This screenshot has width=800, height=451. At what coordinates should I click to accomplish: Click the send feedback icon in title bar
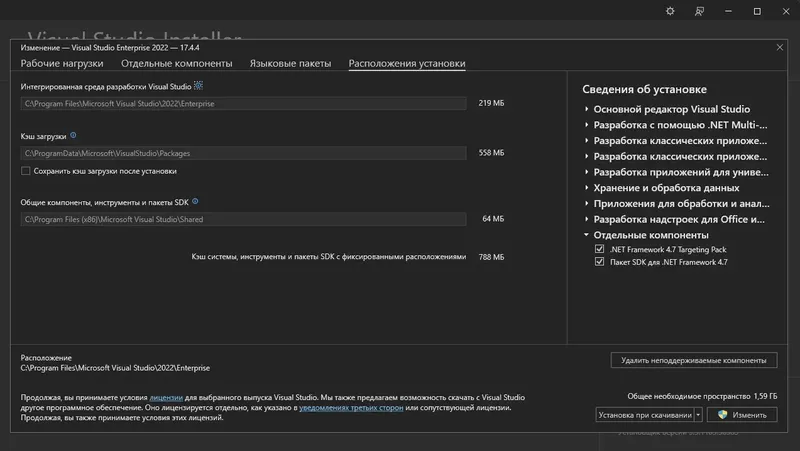coord(699,11)
